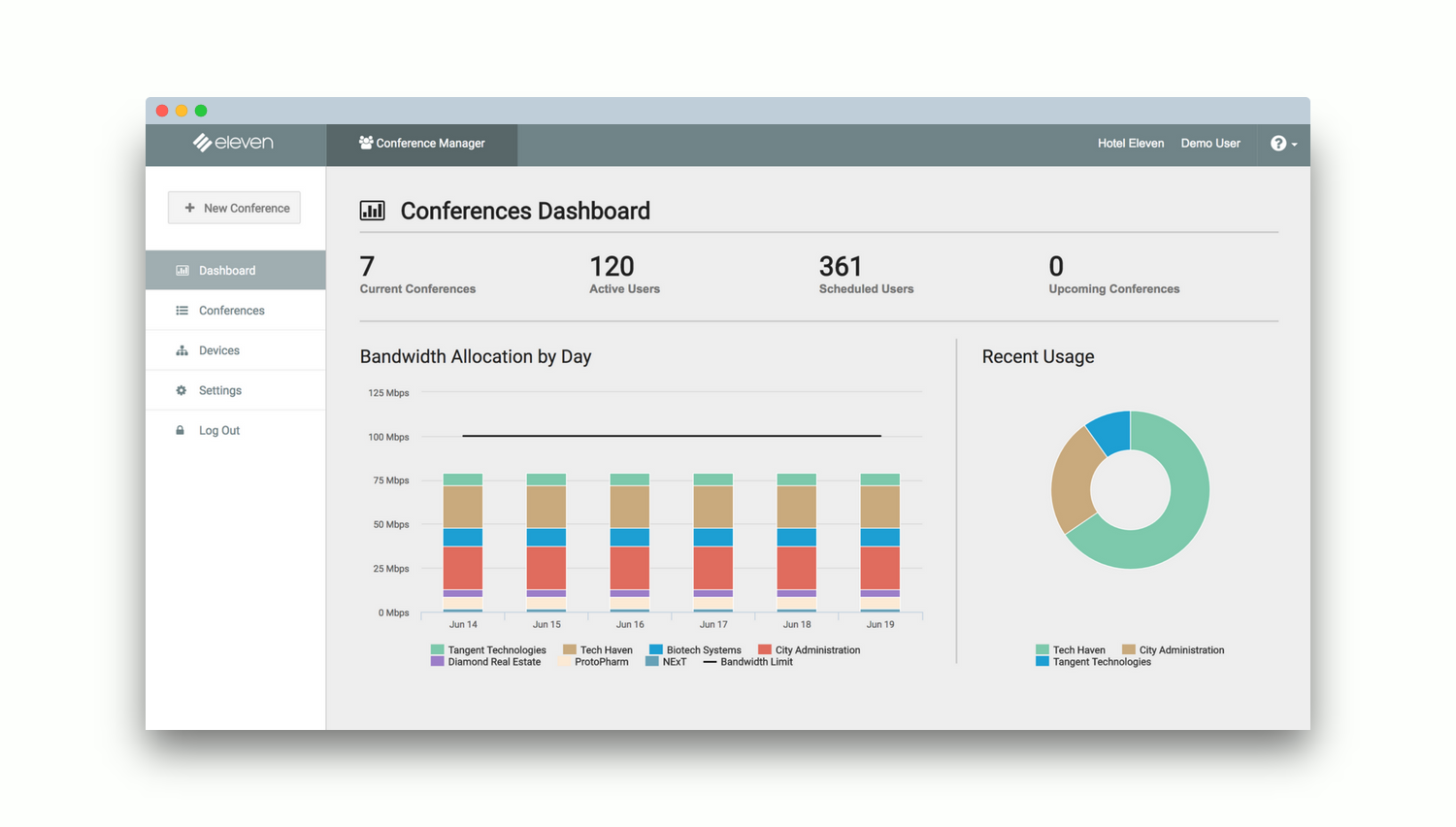Toggle City Administration in Recent Usage legend
Image resolution: width=1456 pixels, height=827 pixels.
[1173, 650]
